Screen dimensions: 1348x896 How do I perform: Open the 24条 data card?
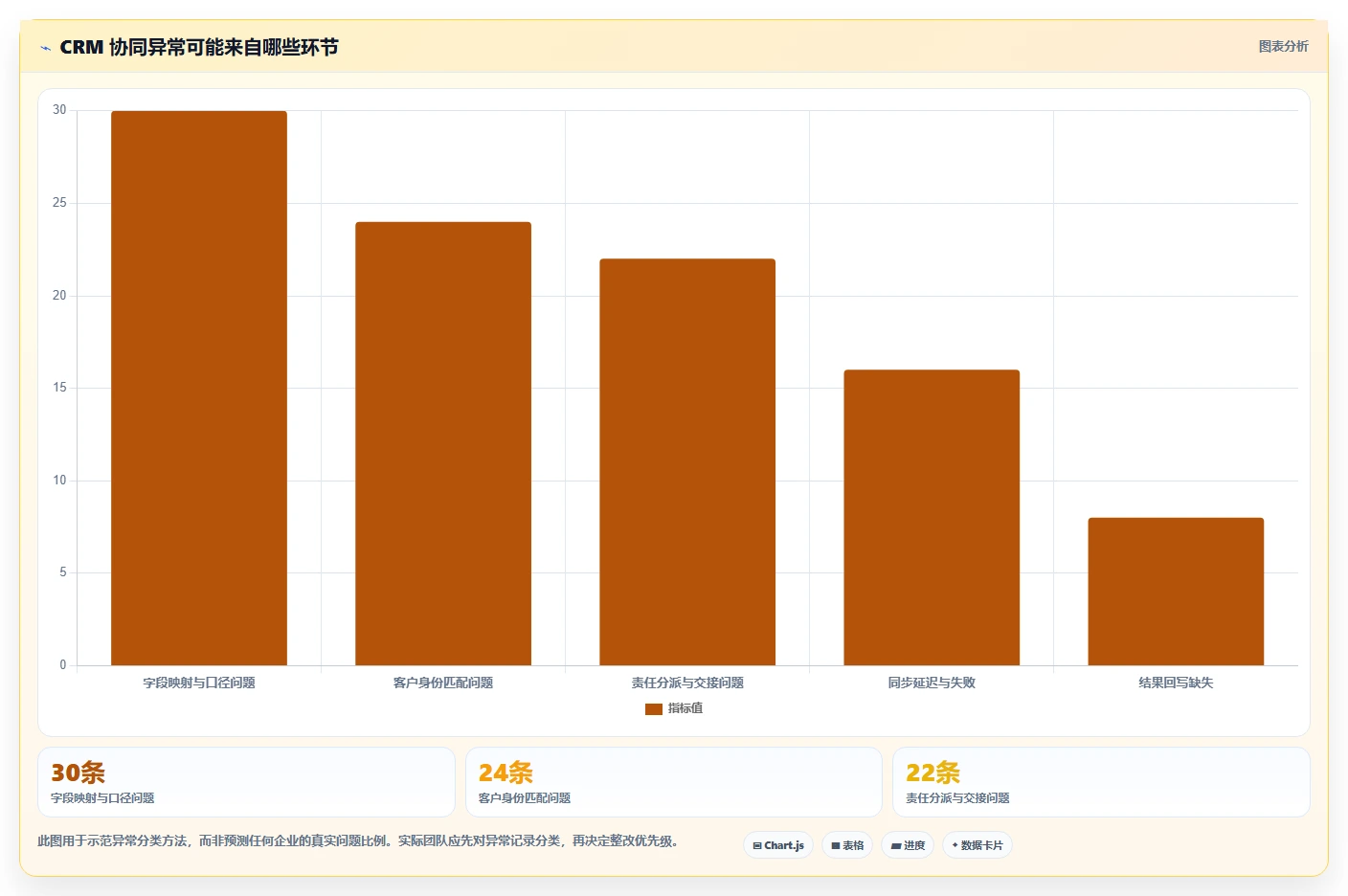point(674,782)
